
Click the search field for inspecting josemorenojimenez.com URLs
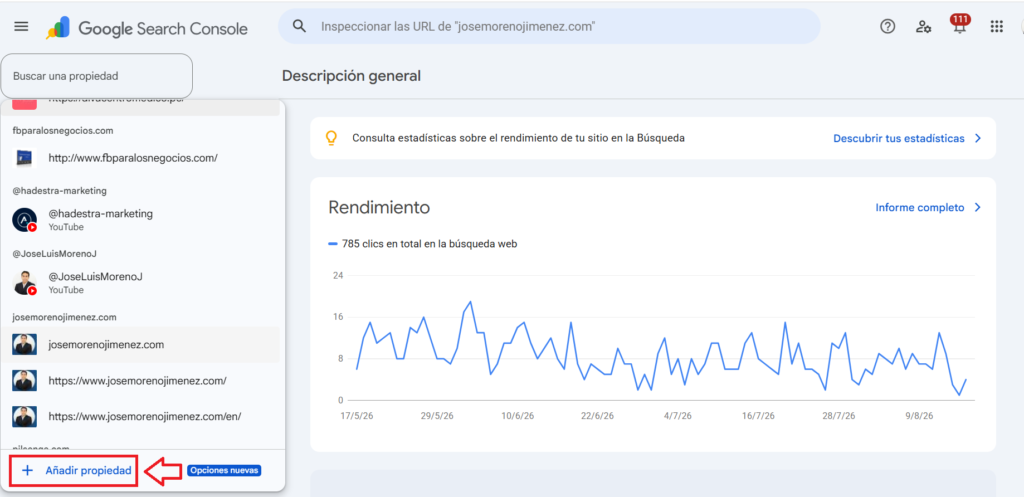pyautogui.click(x=549, y=26)
